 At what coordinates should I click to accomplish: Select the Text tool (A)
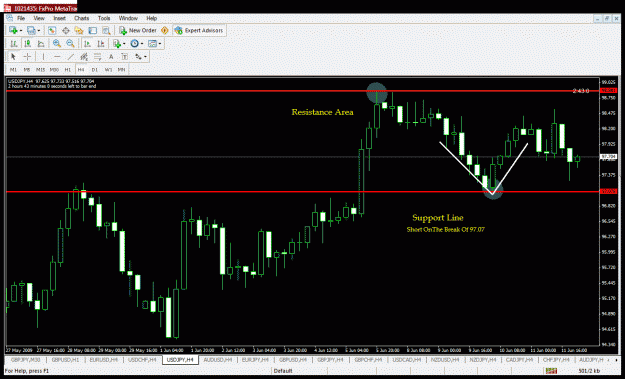(111, 57)
